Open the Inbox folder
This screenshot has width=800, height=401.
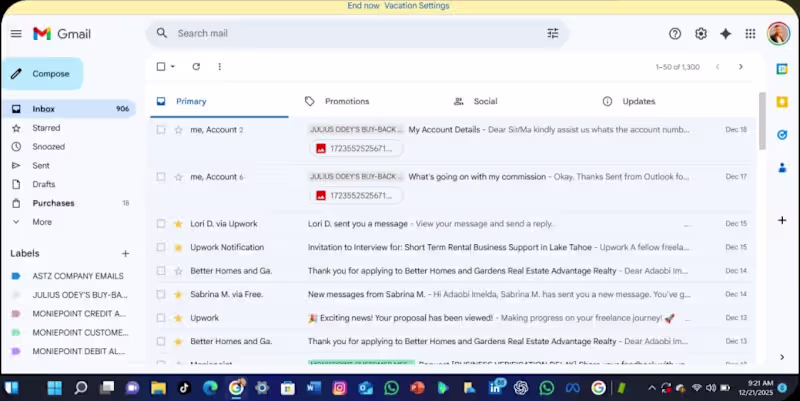click(69, 109)
